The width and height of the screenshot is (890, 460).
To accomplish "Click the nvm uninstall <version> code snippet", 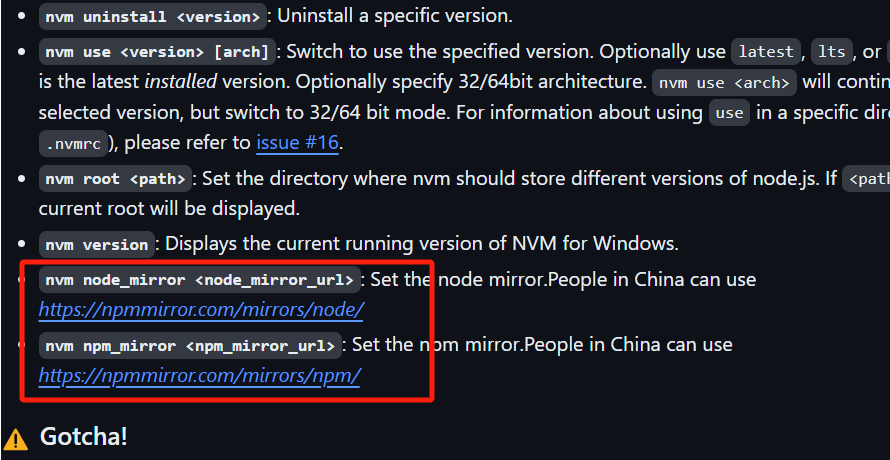I will (153, 16).
